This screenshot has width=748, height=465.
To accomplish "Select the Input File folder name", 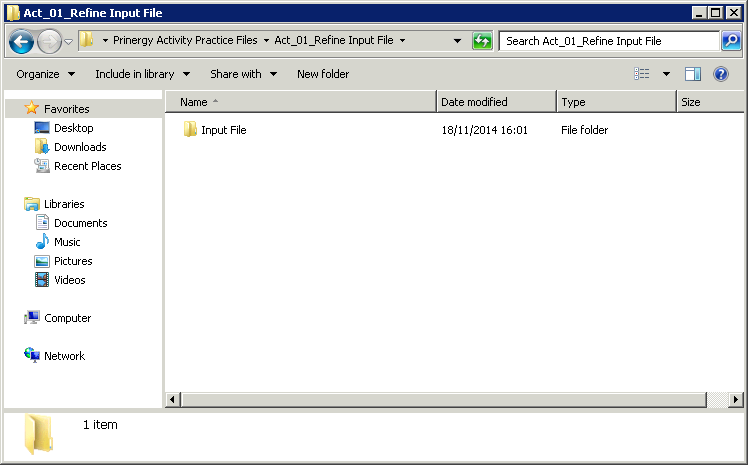I will point(224,130).
